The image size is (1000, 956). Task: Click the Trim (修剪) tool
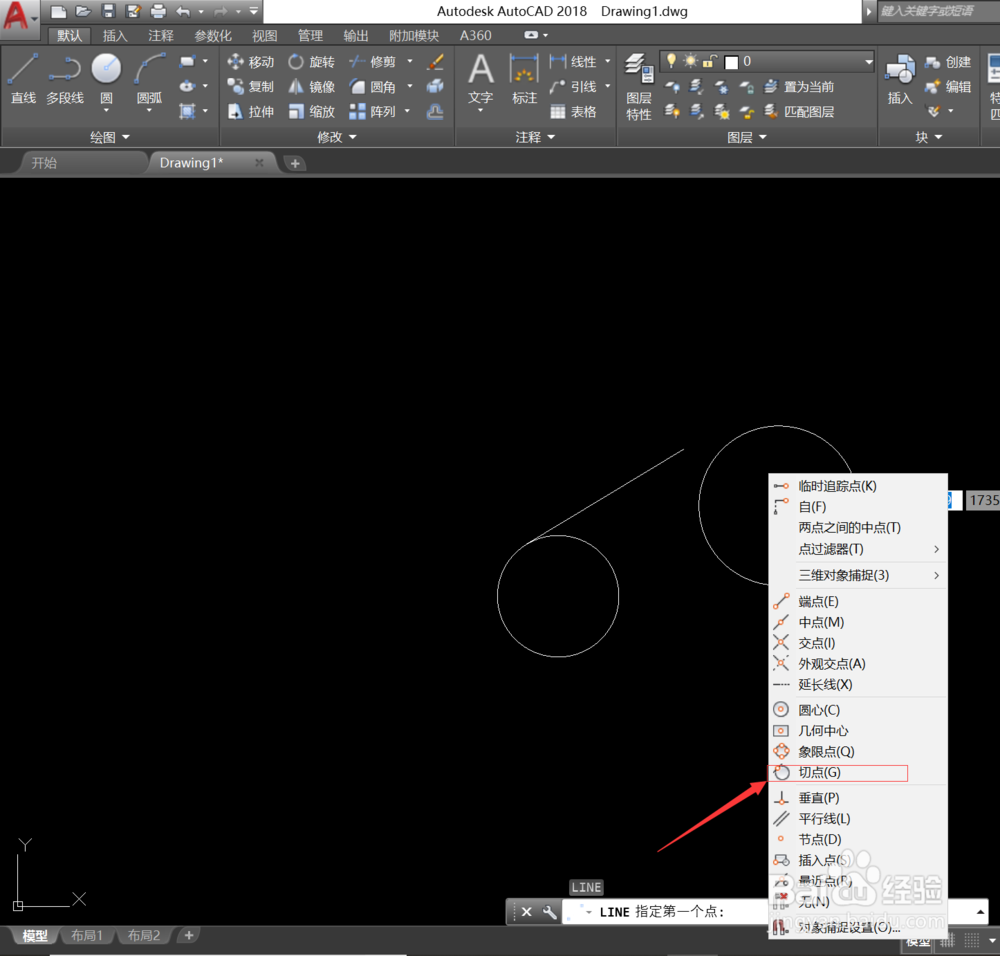coord(372,61)
